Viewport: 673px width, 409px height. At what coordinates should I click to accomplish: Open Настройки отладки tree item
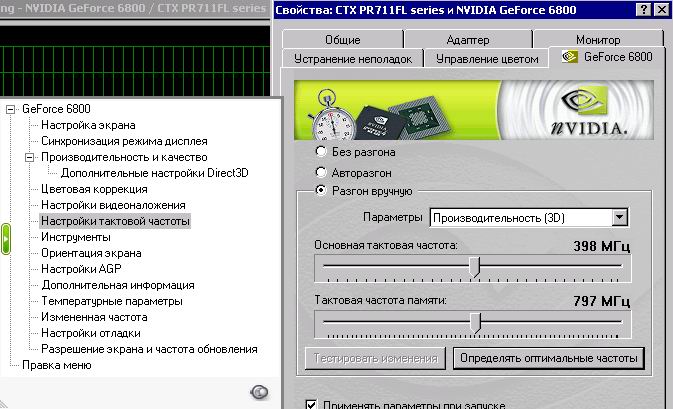pyautogui.click(x=91, y=333)
